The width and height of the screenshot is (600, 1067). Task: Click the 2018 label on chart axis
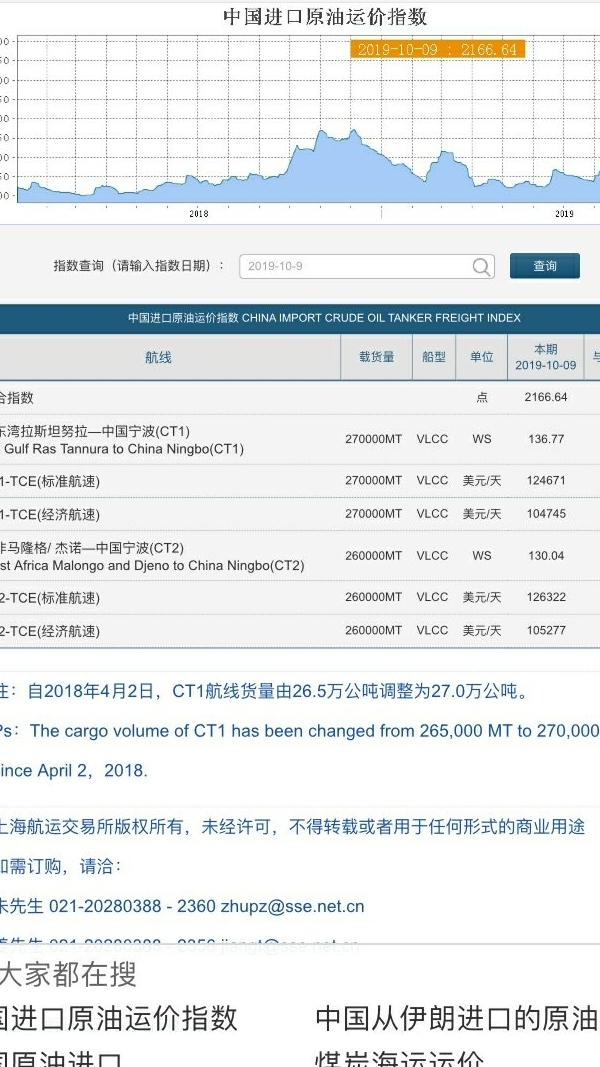click(x=199, y=214)
